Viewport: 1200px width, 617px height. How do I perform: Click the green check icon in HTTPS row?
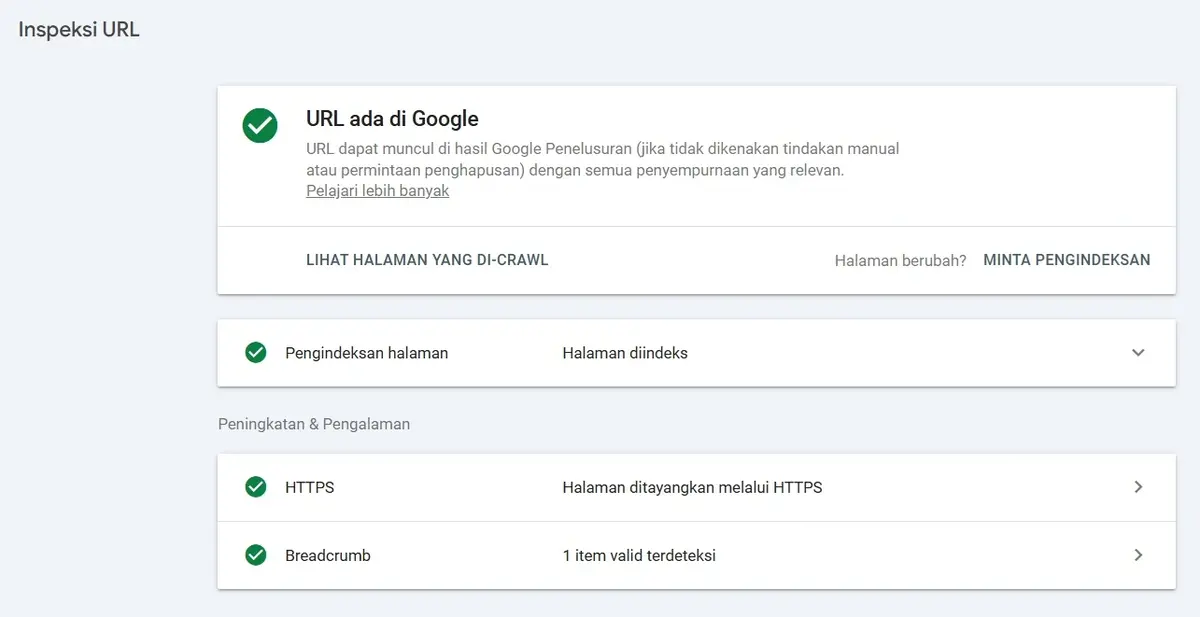tap(256, 487)
